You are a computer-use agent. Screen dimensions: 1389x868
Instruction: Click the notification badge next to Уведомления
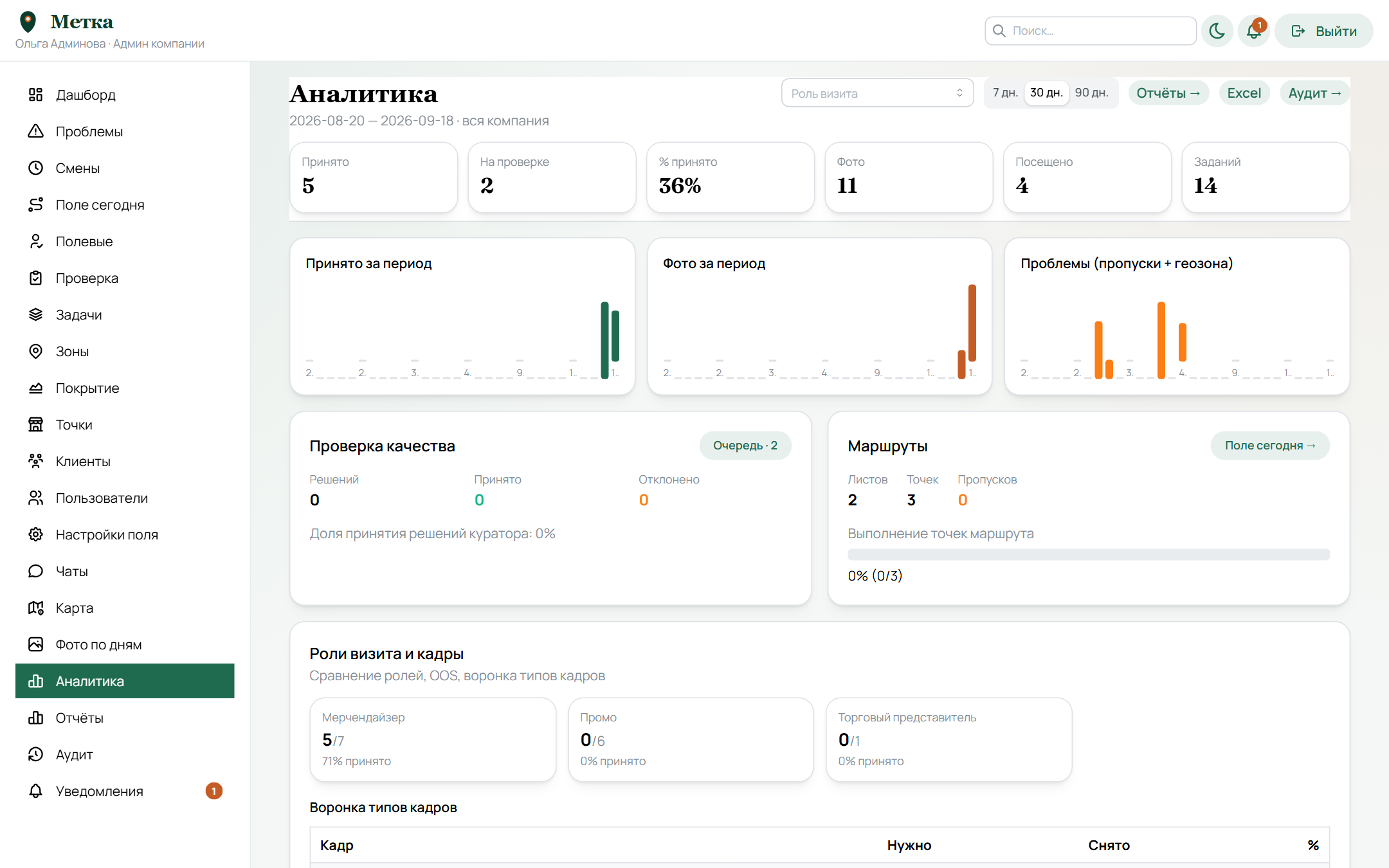[x=213, y=791]
